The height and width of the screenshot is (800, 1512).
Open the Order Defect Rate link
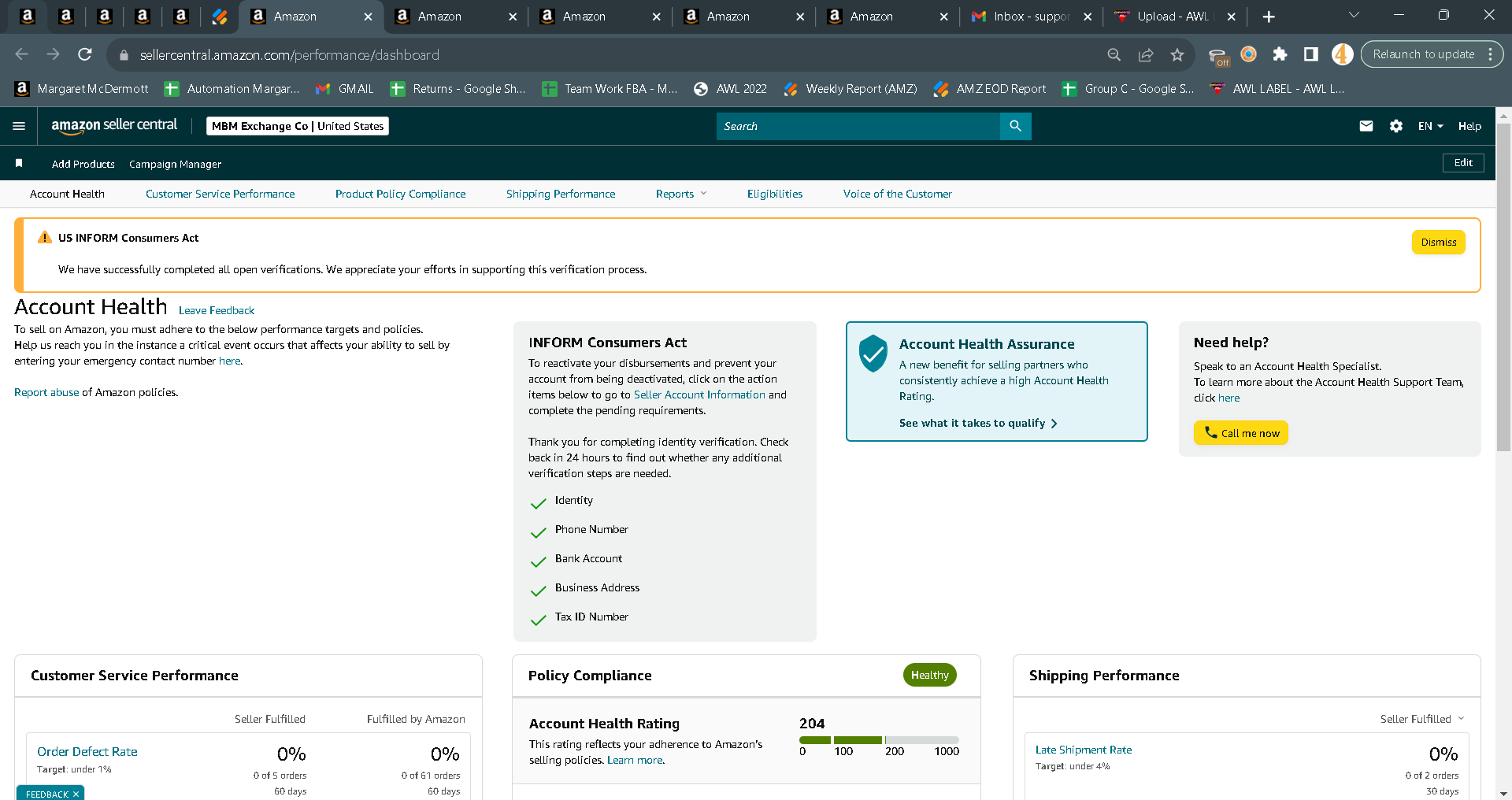coord(87,751)
